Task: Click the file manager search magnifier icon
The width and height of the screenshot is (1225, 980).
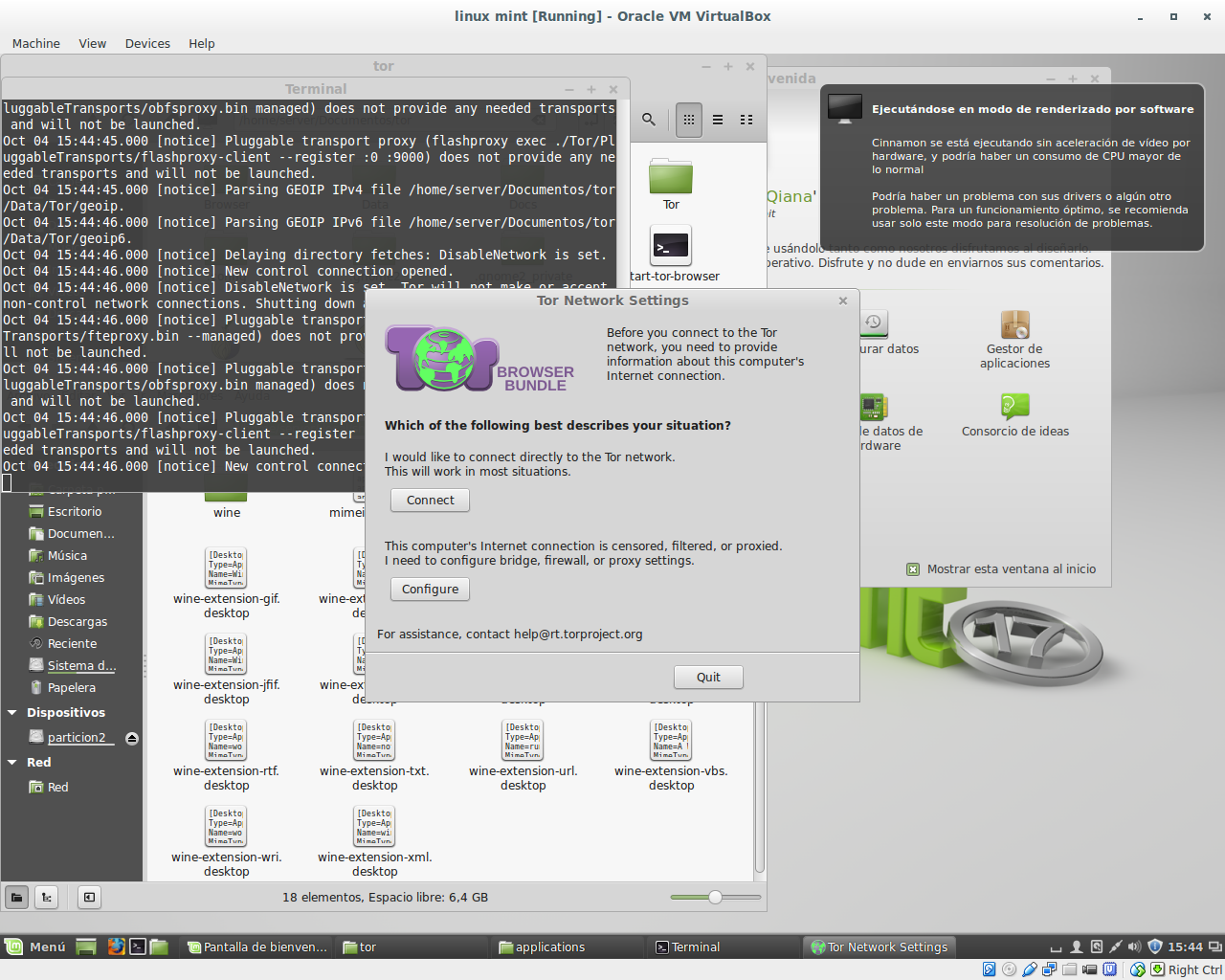Action: pos(649,120)
